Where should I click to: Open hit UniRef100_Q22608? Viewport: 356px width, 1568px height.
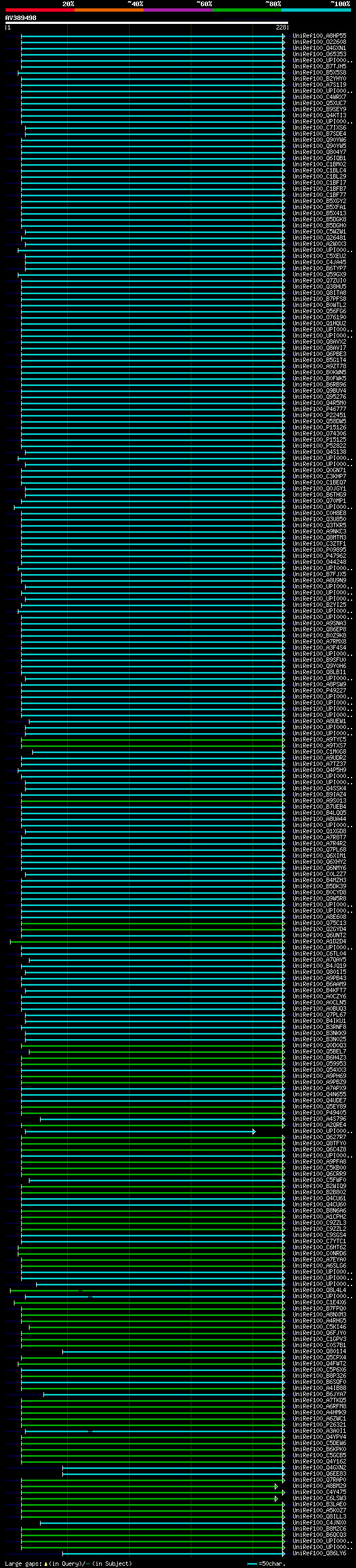(x=319, y=42)
